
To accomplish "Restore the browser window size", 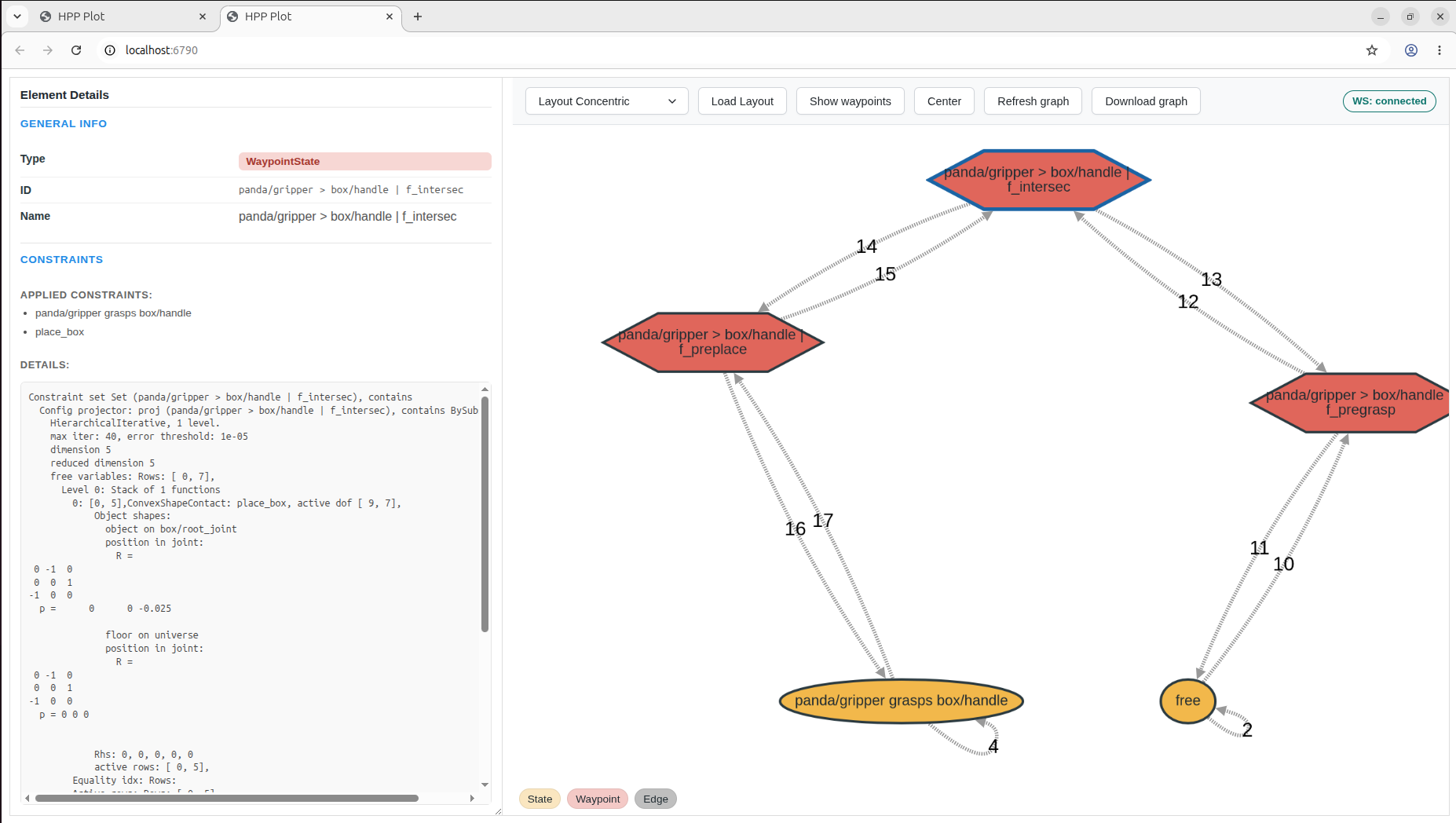I will click(1410, 16).
